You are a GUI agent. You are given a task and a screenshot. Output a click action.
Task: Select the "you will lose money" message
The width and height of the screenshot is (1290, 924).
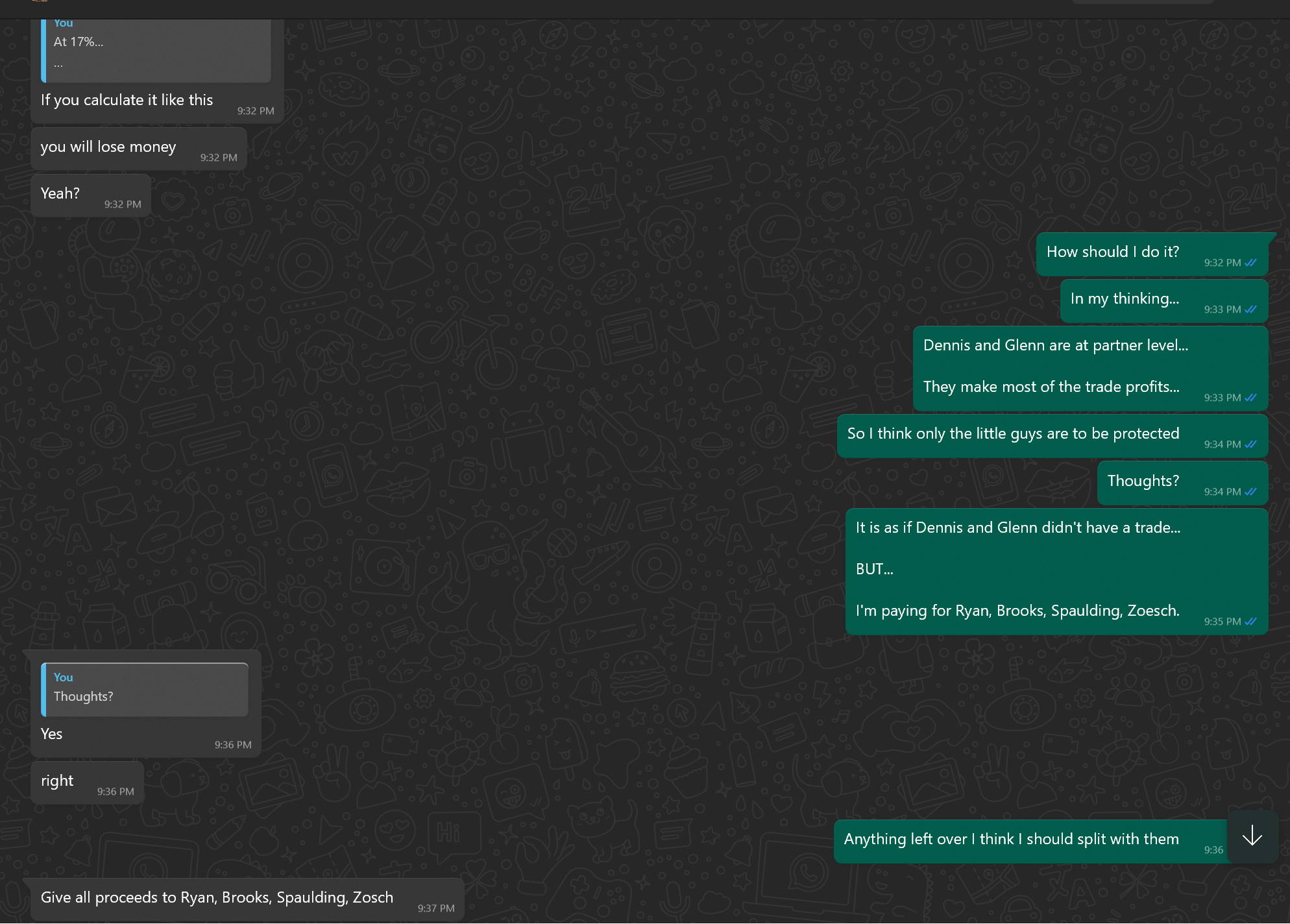tap(108, 147)
